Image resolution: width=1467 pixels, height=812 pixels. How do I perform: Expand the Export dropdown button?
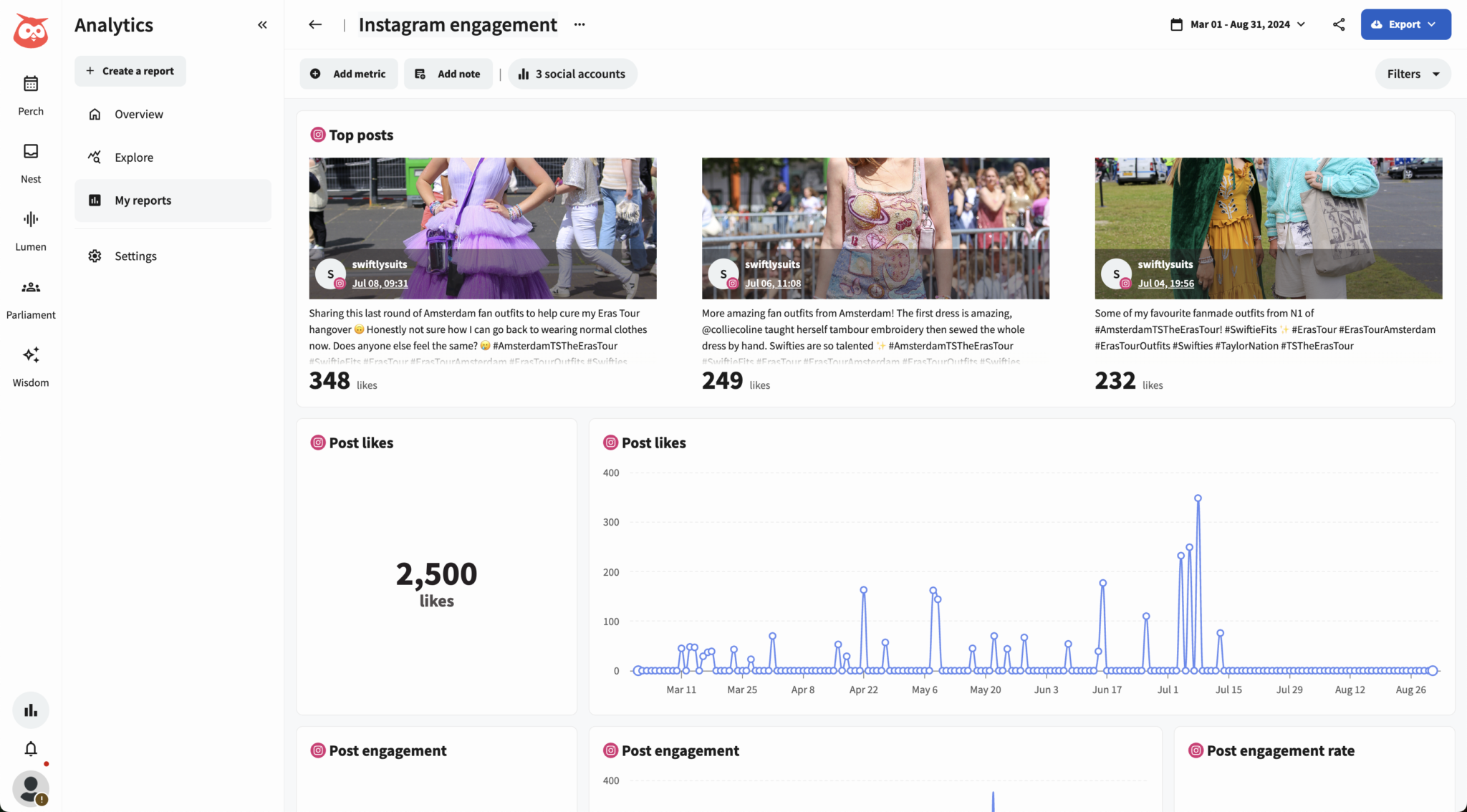[1405, 24]
